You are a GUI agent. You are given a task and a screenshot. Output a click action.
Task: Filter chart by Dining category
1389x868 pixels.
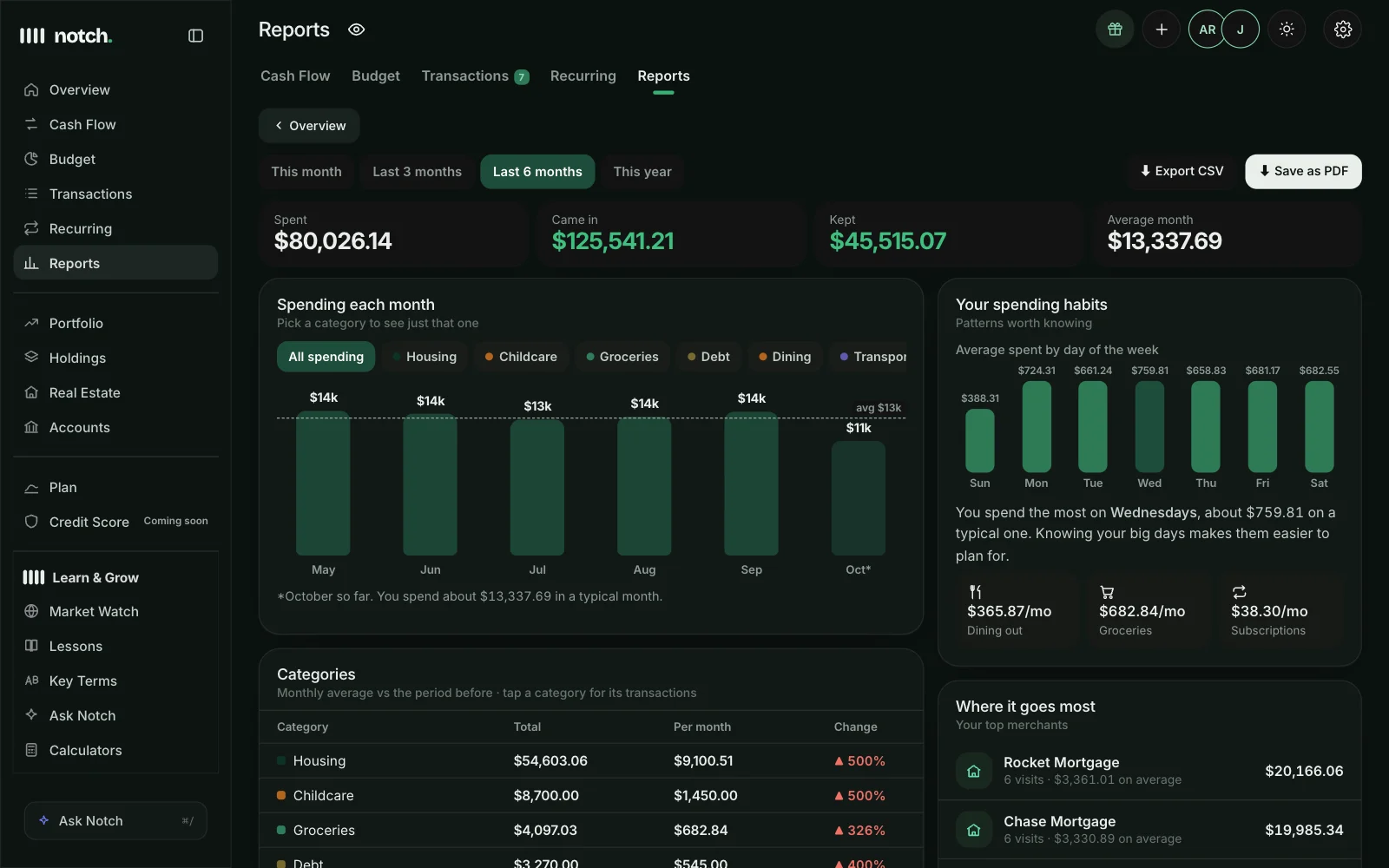(785, 357)
